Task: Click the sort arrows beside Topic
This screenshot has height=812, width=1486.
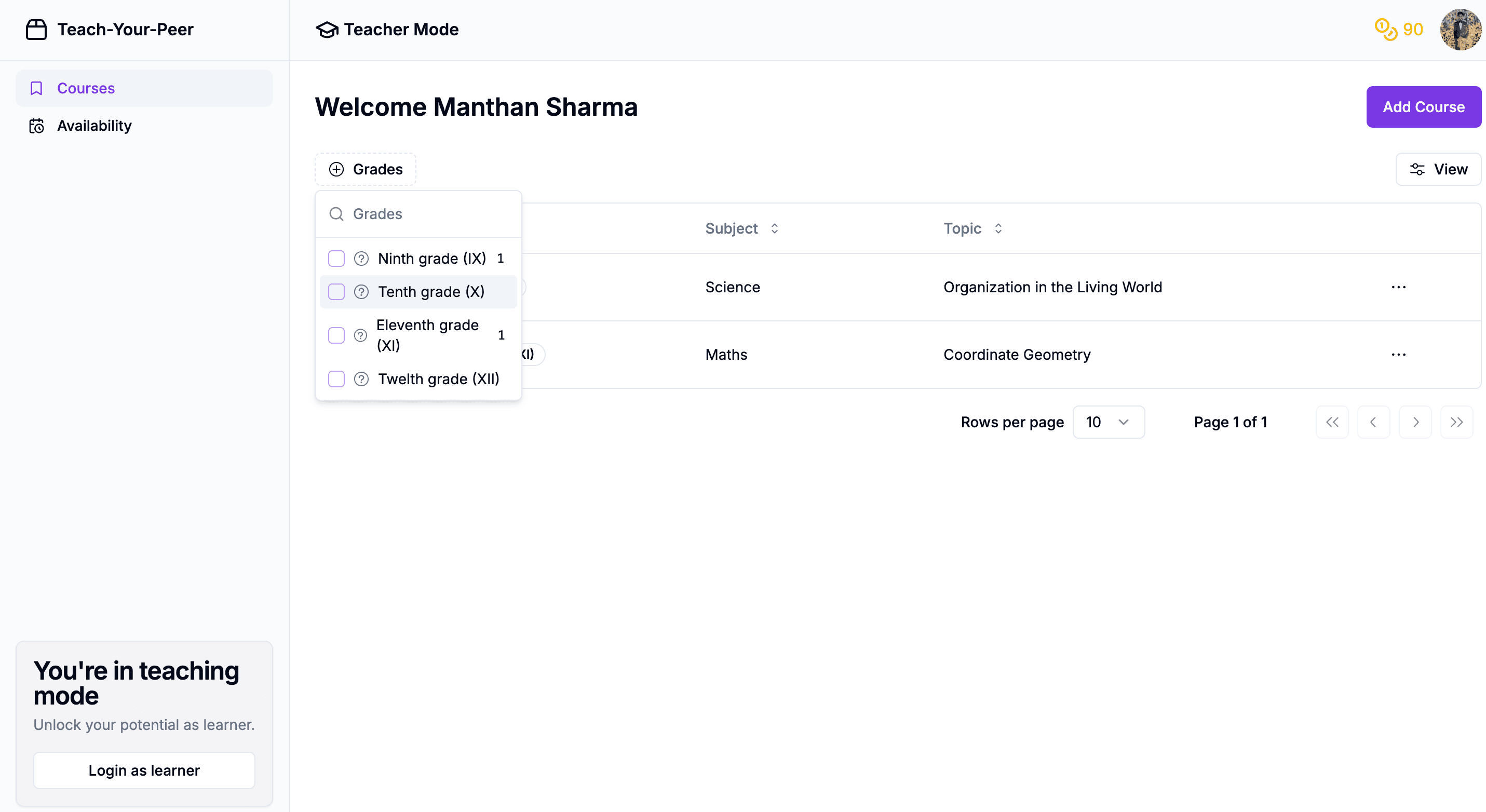Action: pyautogui.click(x=998, y=228)
